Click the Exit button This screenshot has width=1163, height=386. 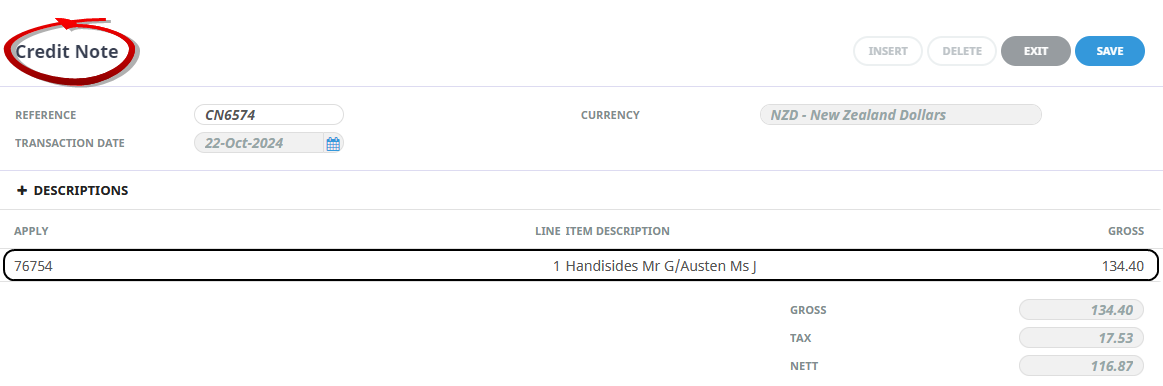click(1035, 51)
